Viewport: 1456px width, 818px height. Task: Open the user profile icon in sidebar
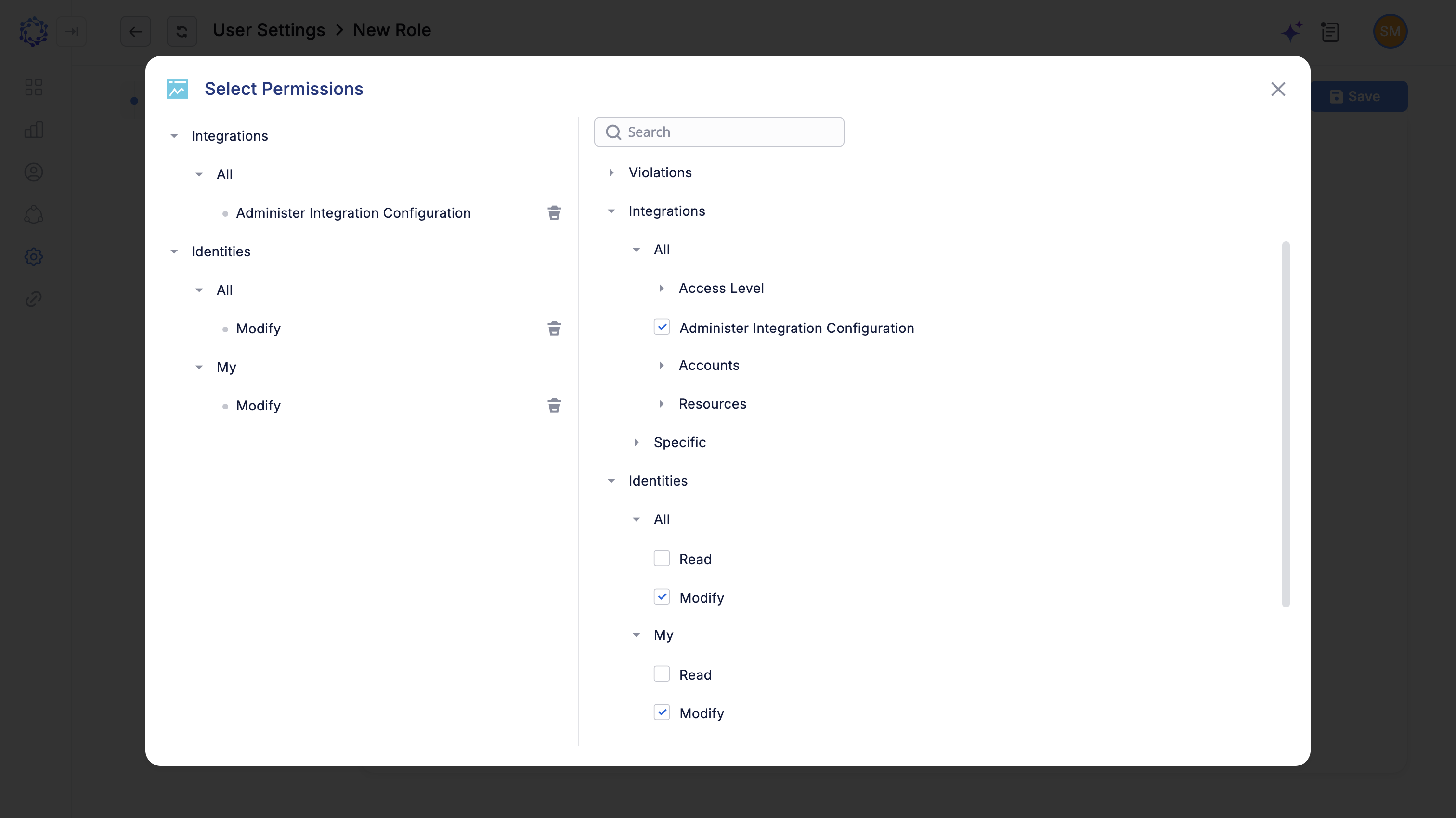pos(33,172)
